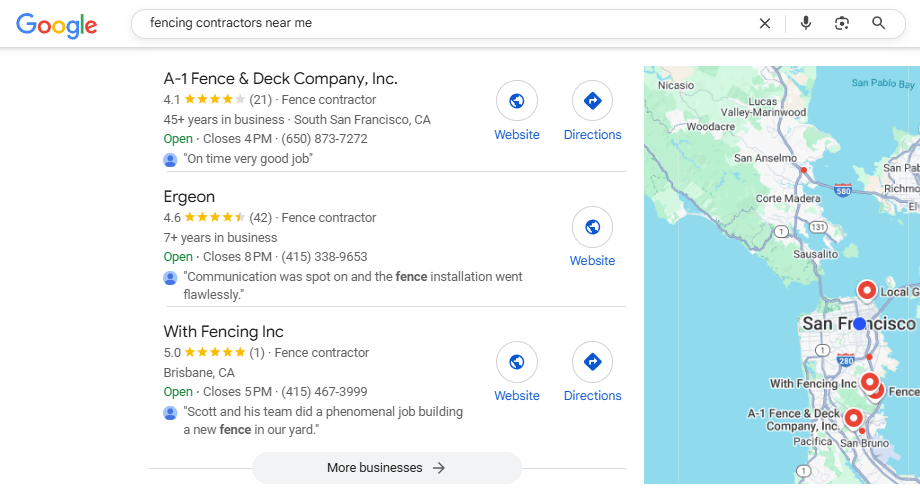920x498 pixels.
Task: Click in the search input field
Action: point(440,23)
